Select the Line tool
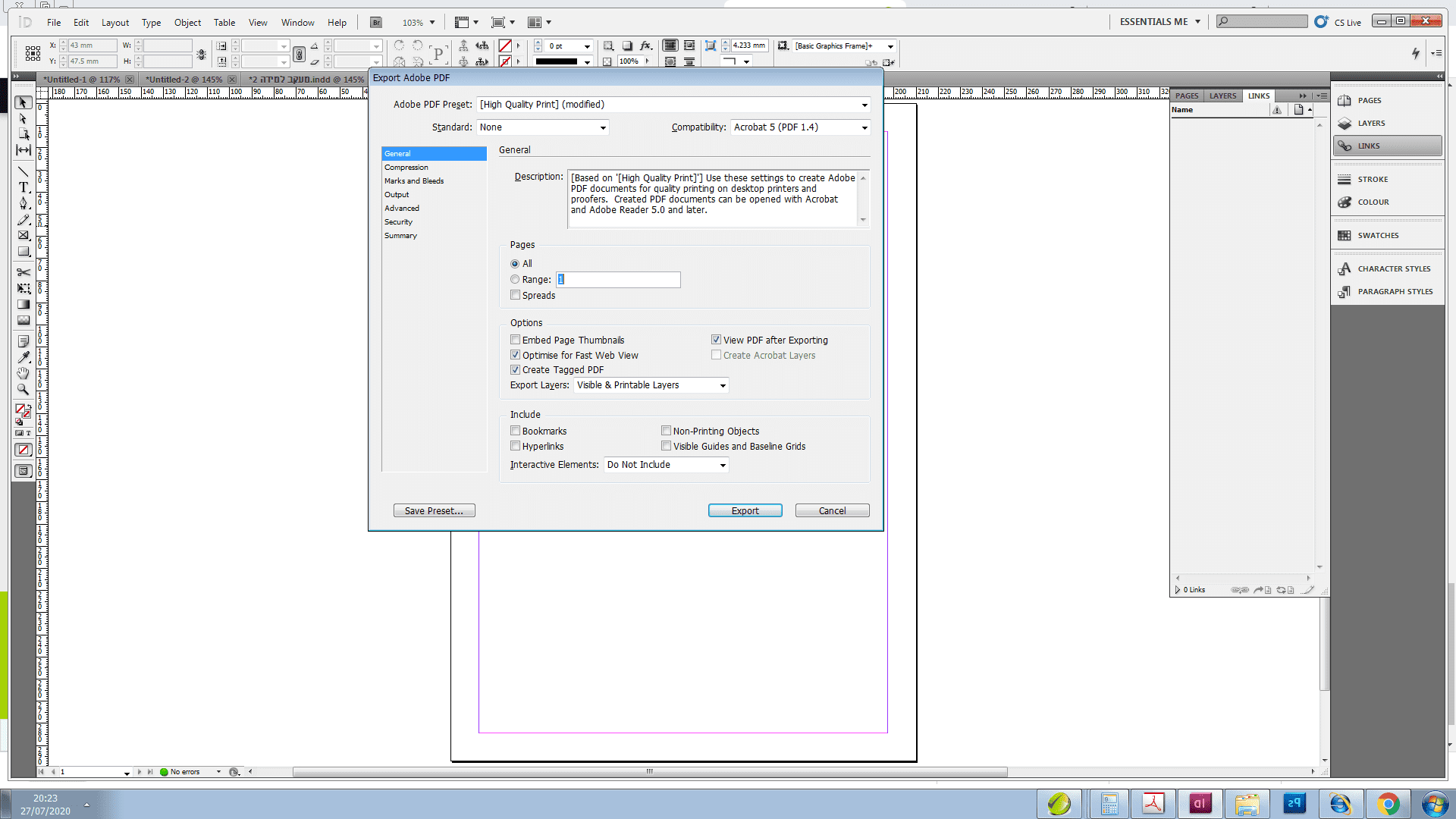Image resolution: width=1456 pixels, height=819 pixels. pyautogui.click(x=24, y=171)
